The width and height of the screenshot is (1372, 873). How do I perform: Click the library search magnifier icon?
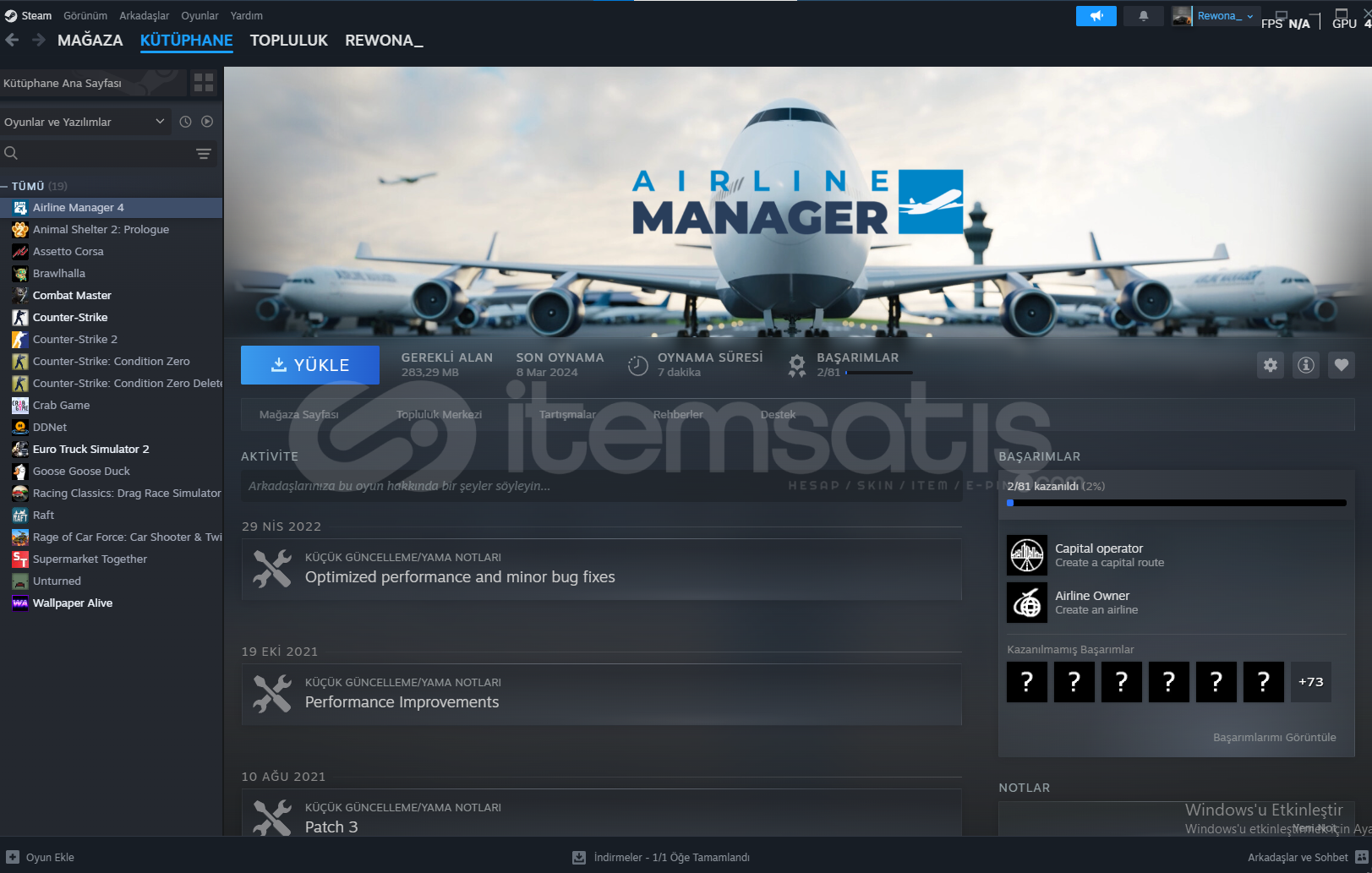[x=11, y=153]
